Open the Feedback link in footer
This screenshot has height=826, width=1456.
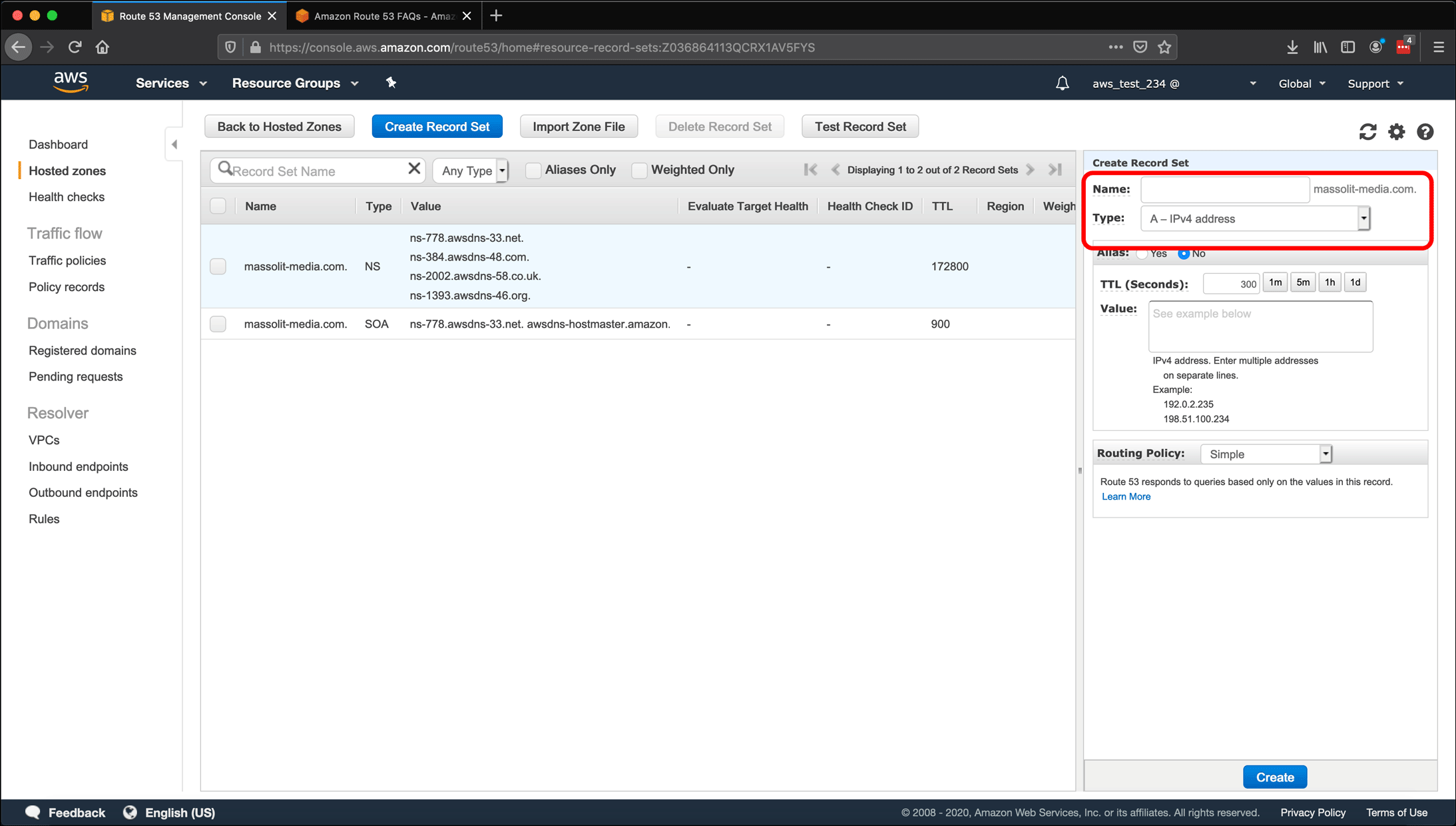(65, 813)
